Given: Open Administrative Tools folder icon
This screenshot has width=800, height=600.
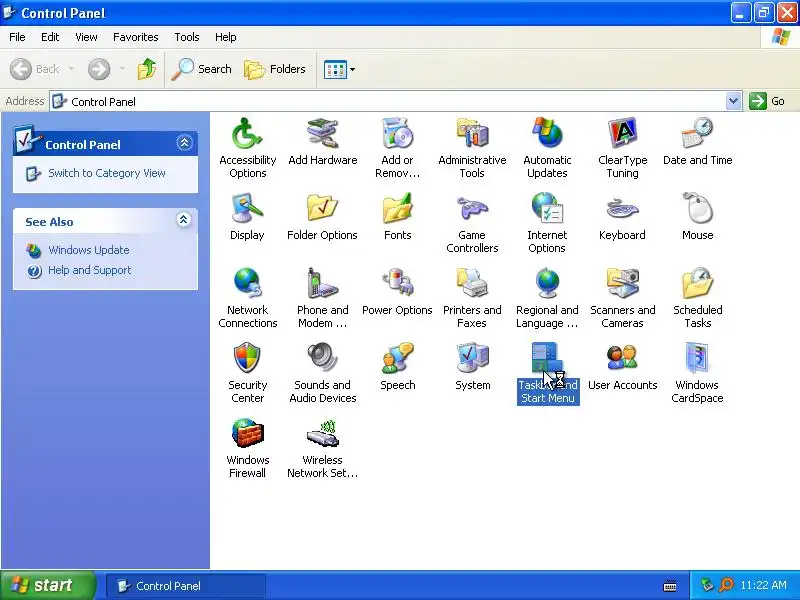Looking at the screenshot, I should (472, 134).
